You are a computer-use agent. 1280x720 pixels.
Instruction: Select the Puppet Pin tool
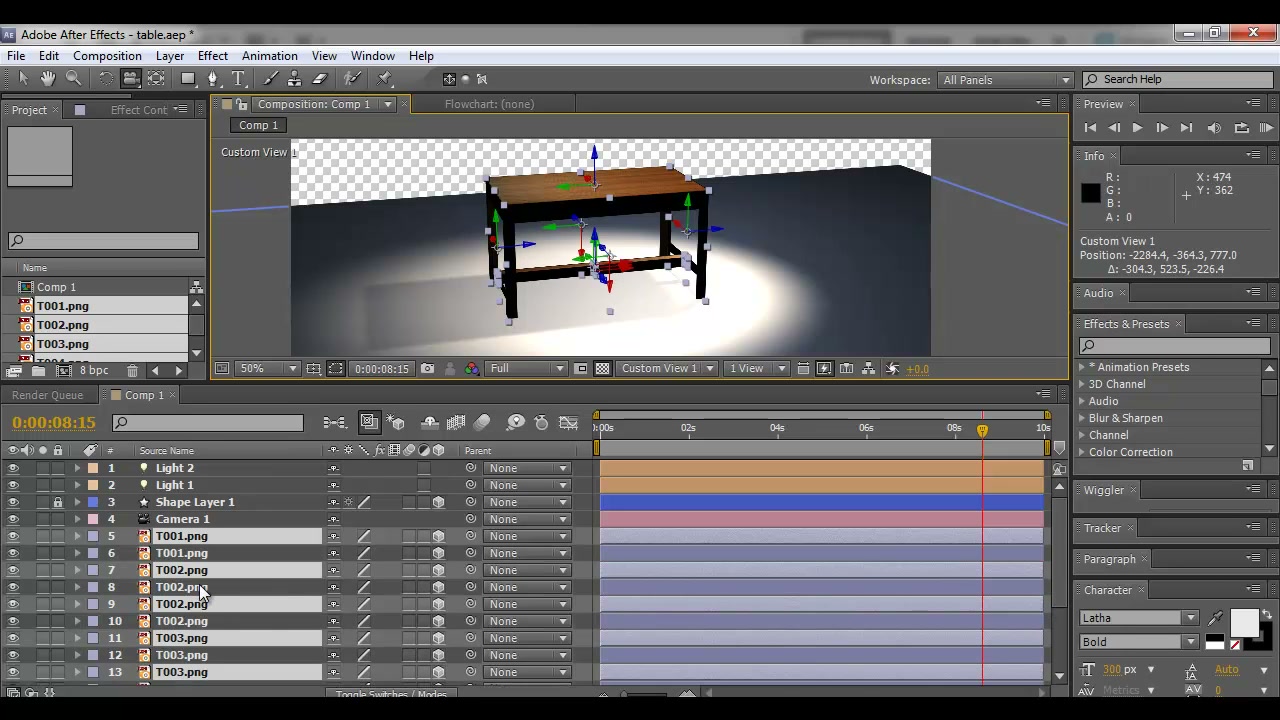385,79
